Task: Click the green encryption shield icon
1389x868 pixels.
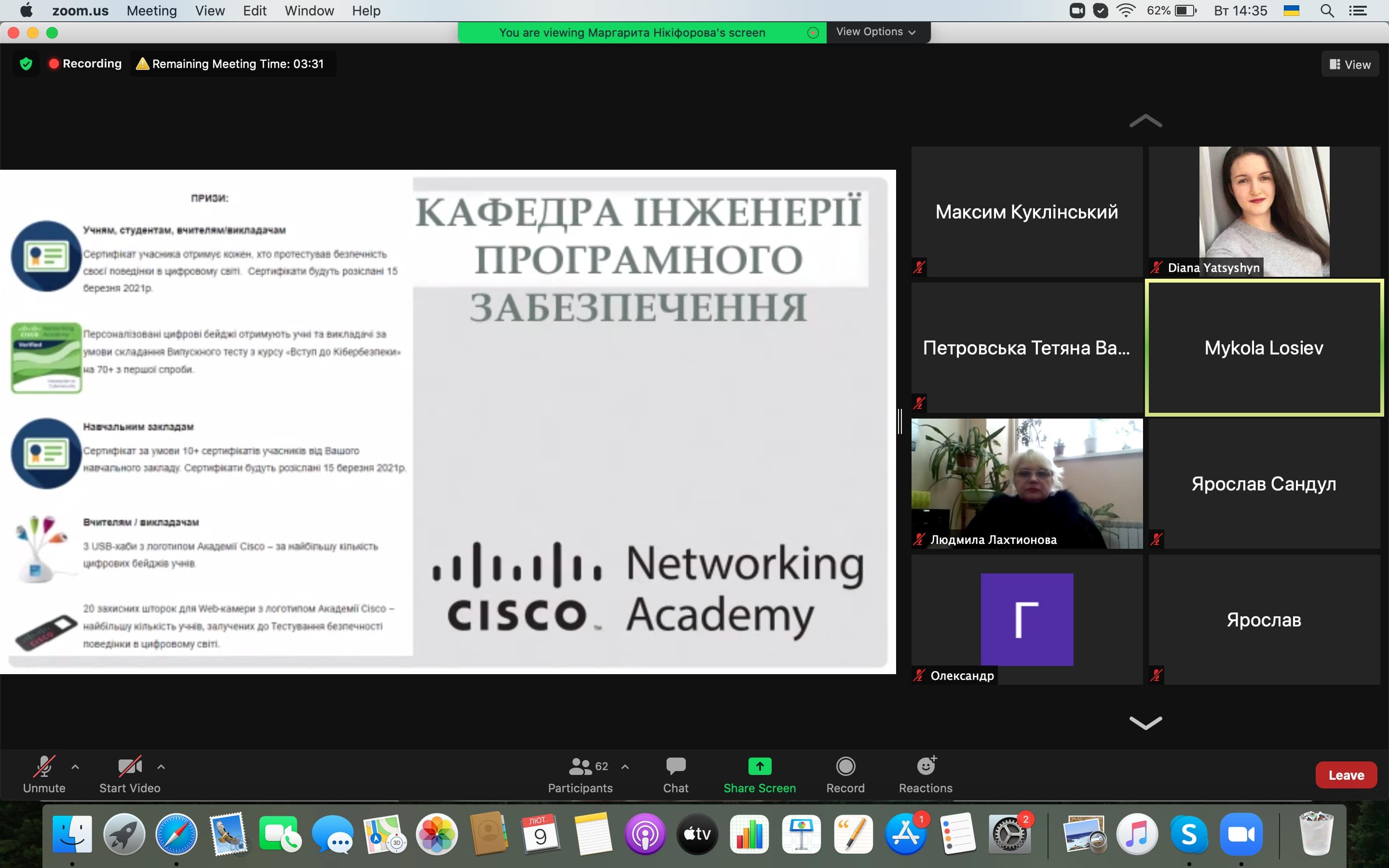Action: 26,64
